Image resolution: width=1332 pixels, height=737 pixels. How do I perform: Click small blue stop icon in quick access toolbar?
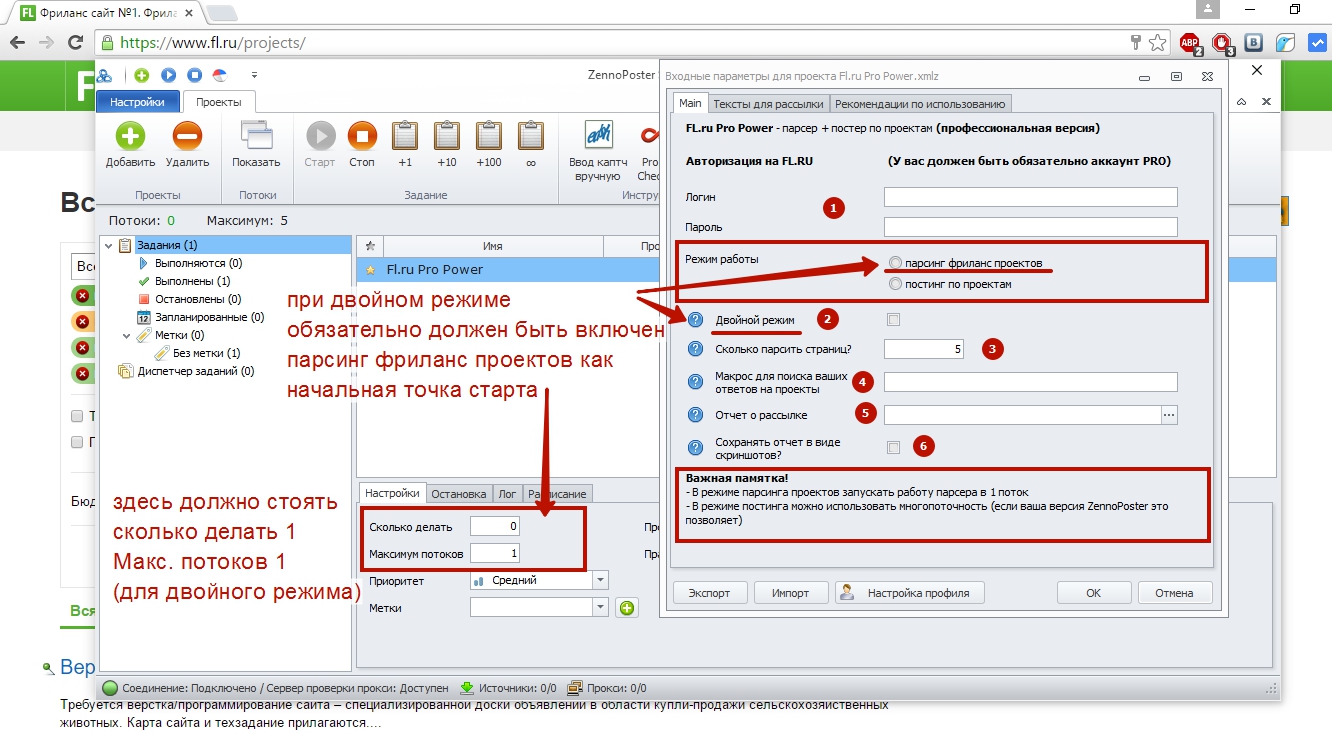[195, 75]
